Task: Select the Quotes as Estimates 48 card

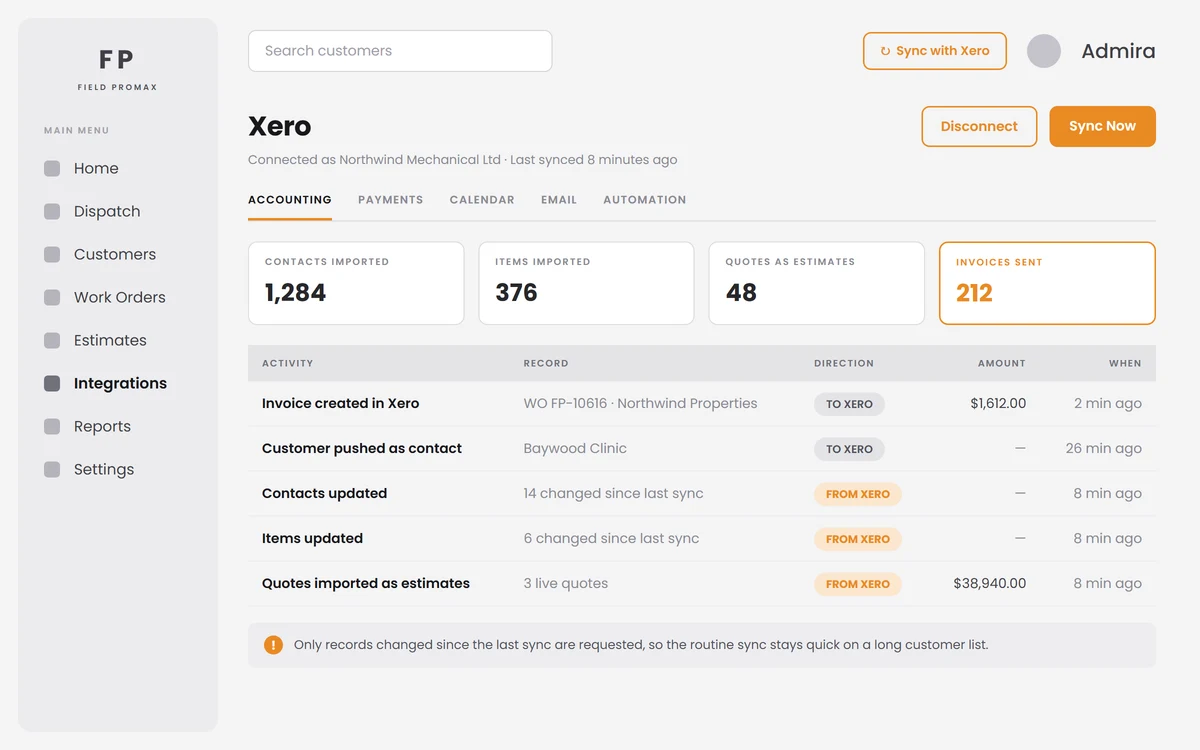Action: 816,283
